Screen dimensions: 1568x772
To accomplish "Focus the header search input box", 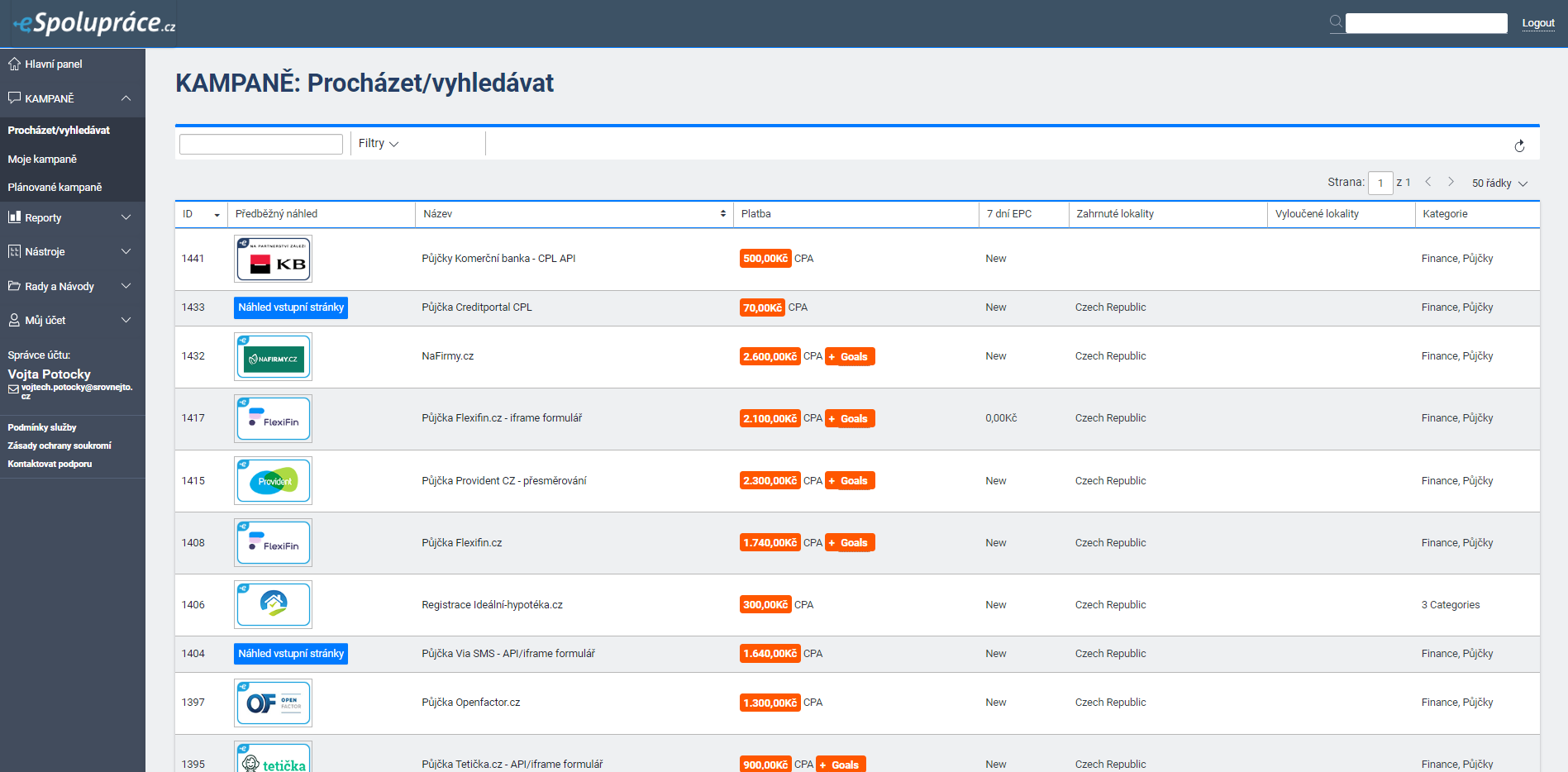I will click(x=1427, y=23).
